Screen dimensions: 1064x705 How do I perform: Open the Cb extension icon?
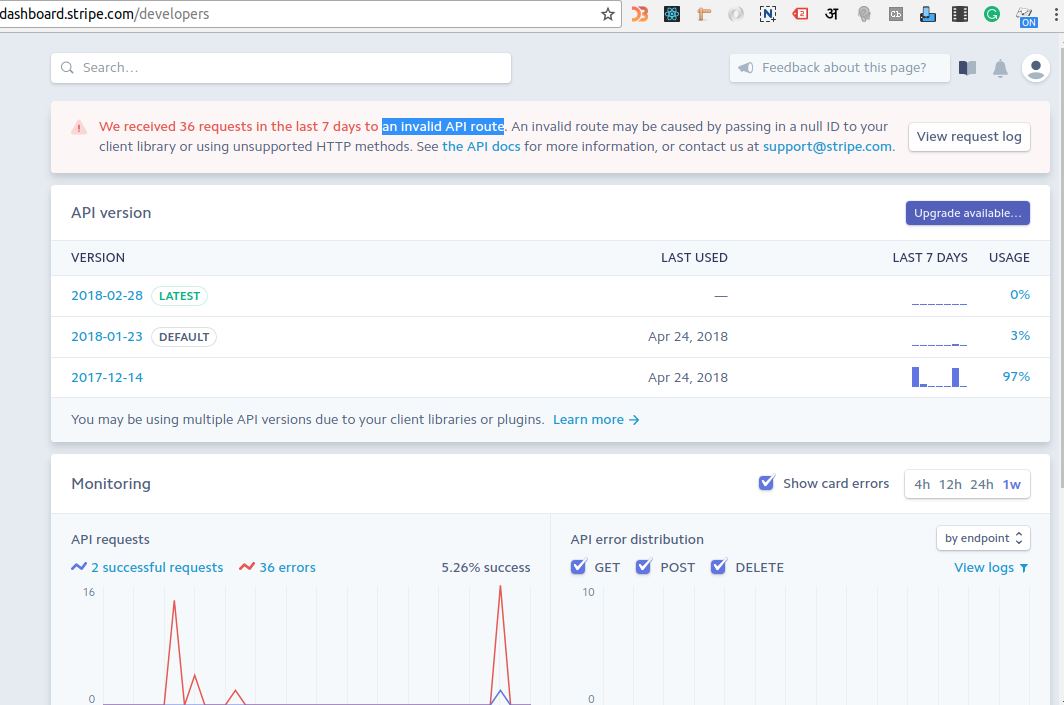pyautogui.click(x=896, y=14)
